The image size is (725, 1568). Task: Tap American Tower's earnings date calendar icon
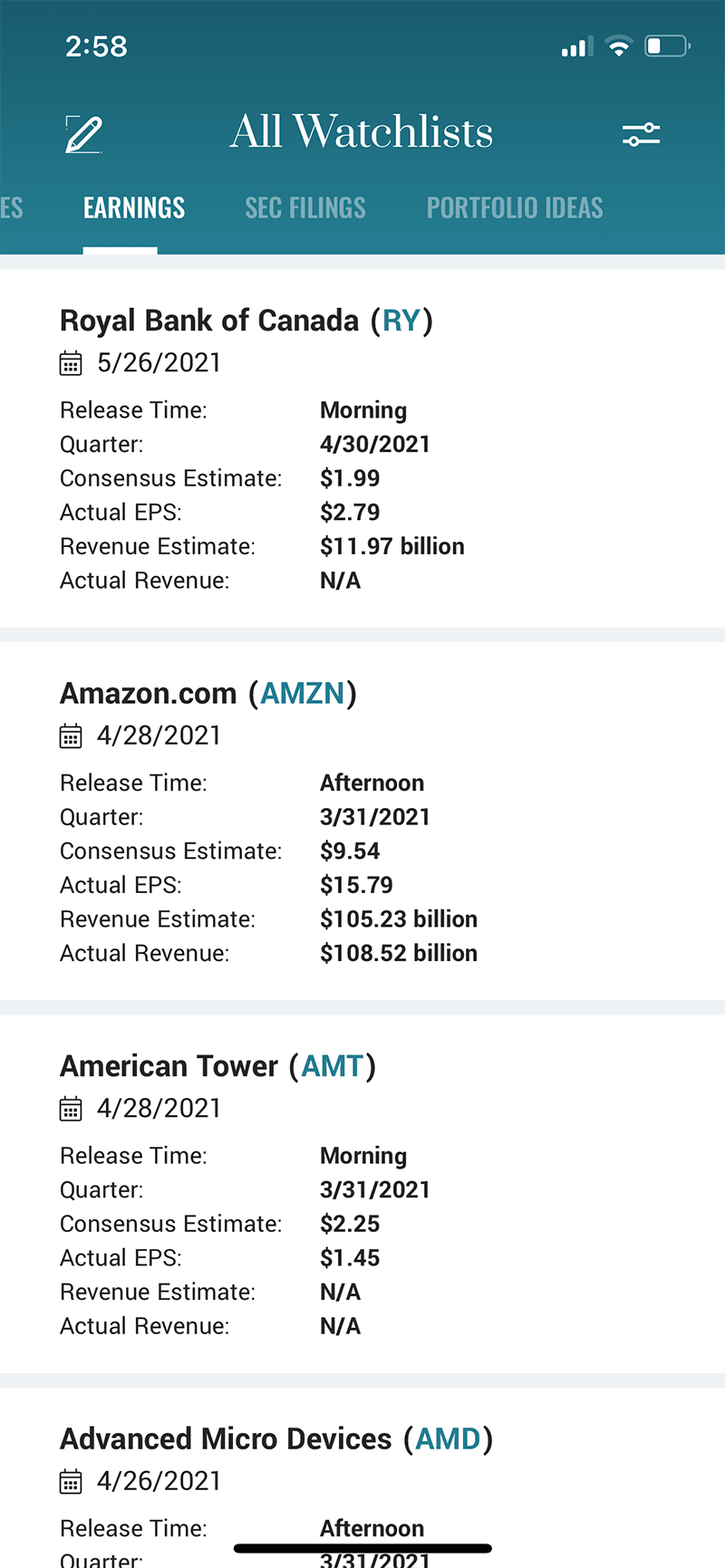[x=71, y=1109]
